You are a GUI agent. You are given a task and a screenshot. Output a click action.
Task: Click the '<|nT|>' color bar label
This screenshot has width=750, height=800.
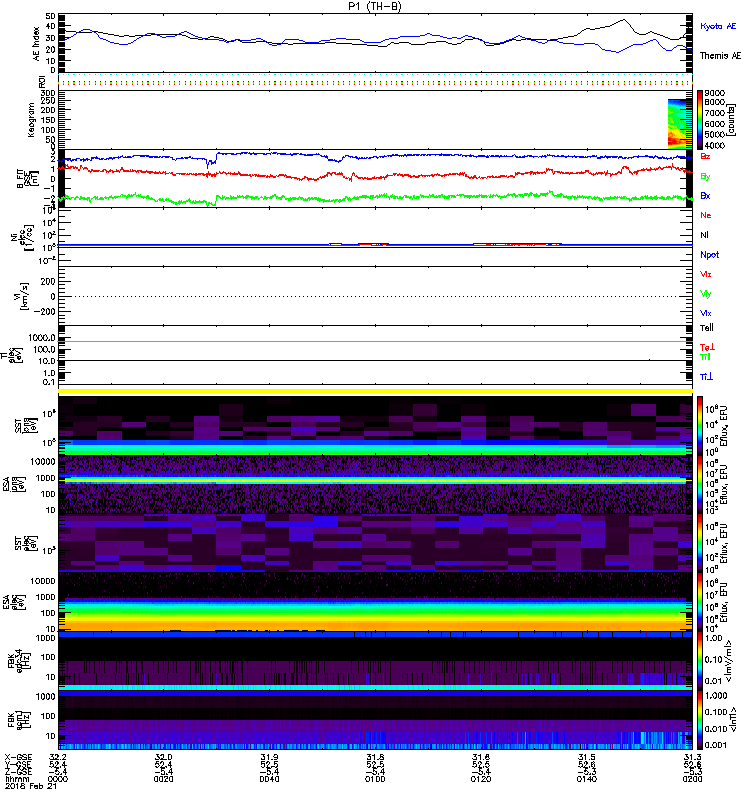[731, 719]
